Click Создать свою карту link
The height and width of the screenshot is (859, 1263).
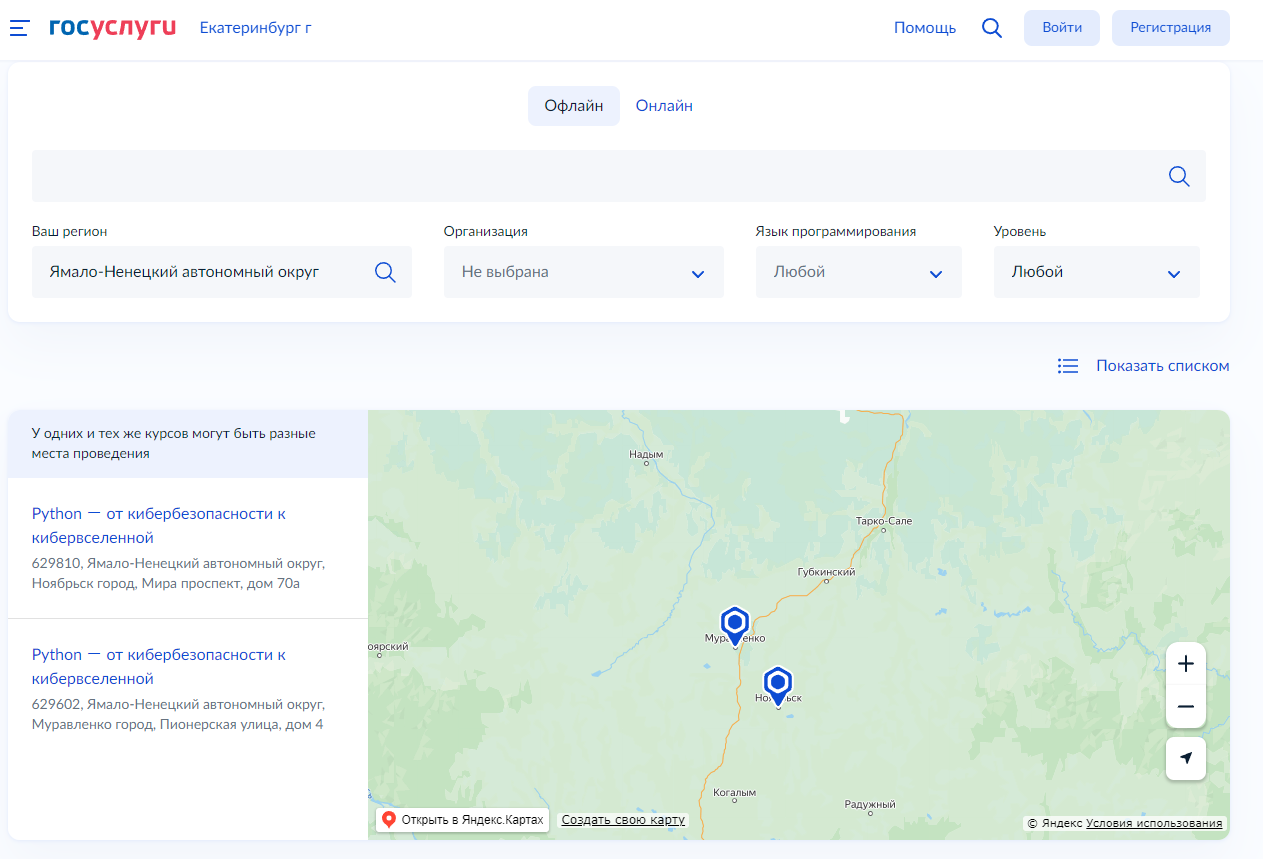coord(623,820)
